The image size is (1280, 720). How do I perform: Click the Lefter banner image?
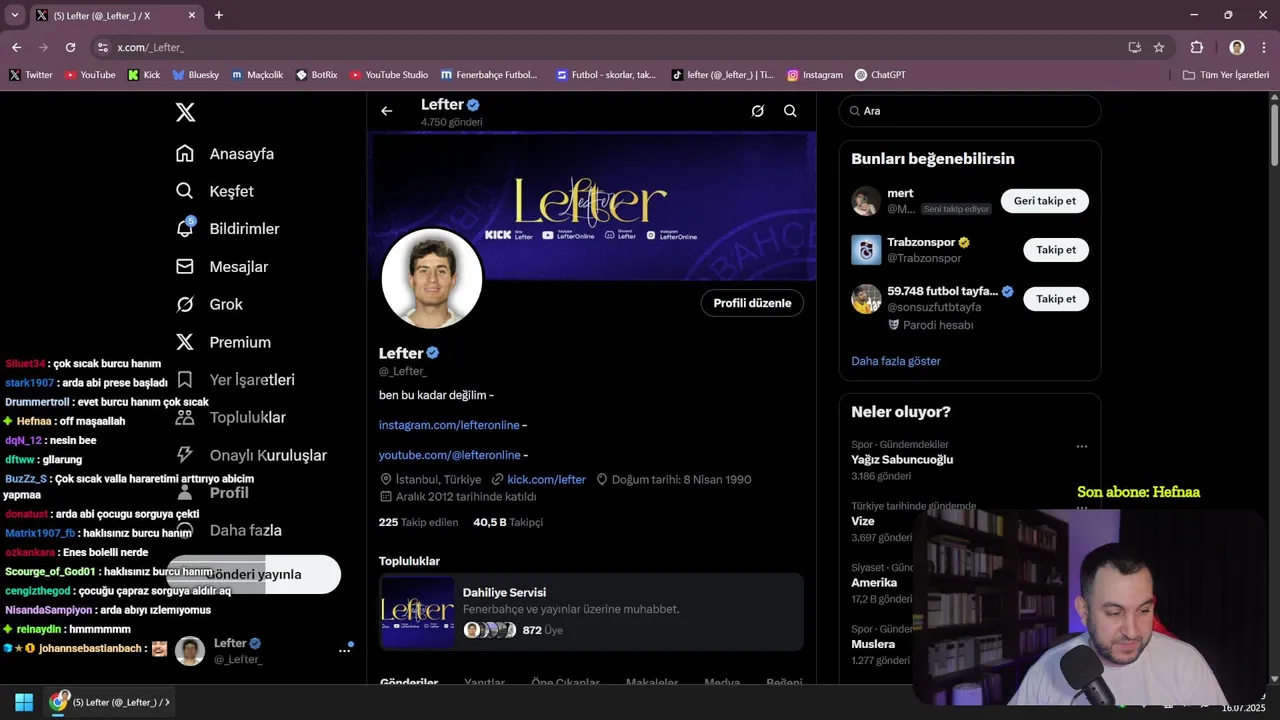coord(592,205)
